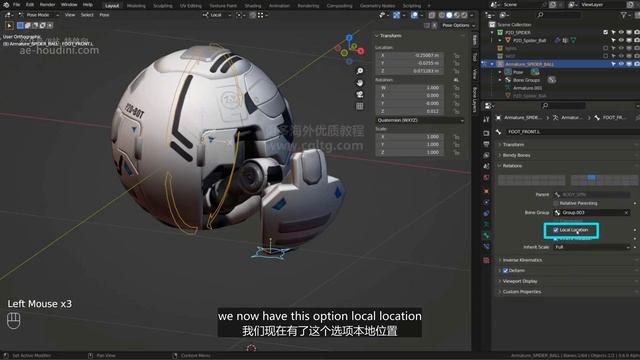Switch to the Modeling workspace tab
The height and width of the screenshot is (360, 640).
(136, 6)
